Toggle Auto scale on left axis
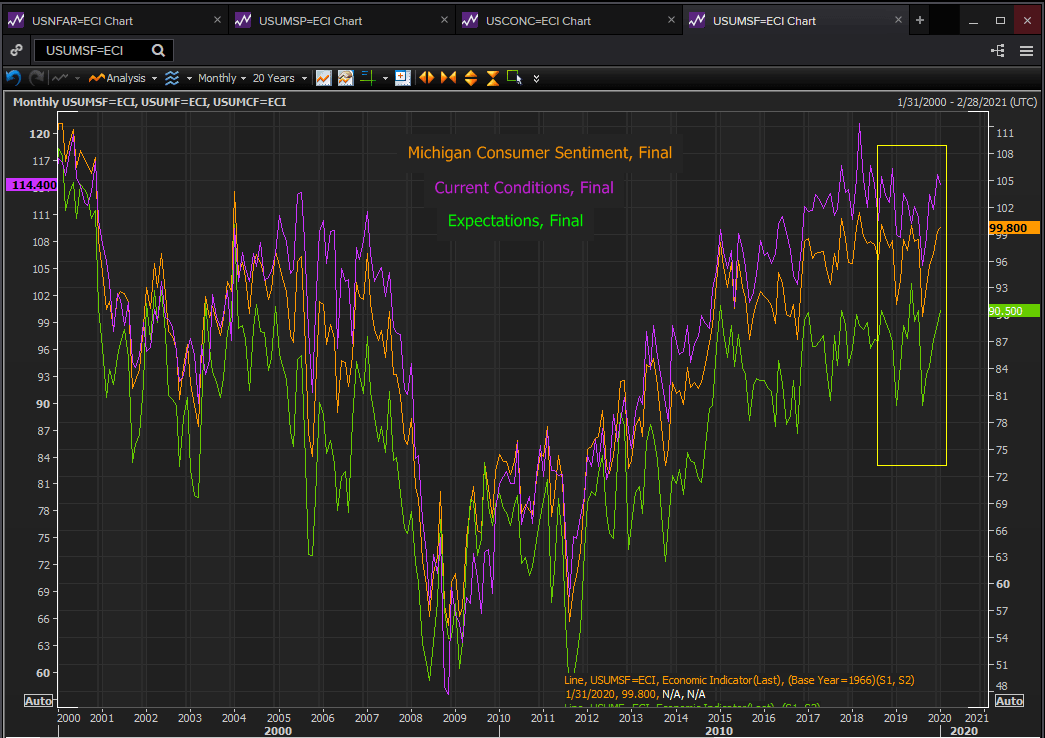This screenshot has width=1045, height=738. 38,701
